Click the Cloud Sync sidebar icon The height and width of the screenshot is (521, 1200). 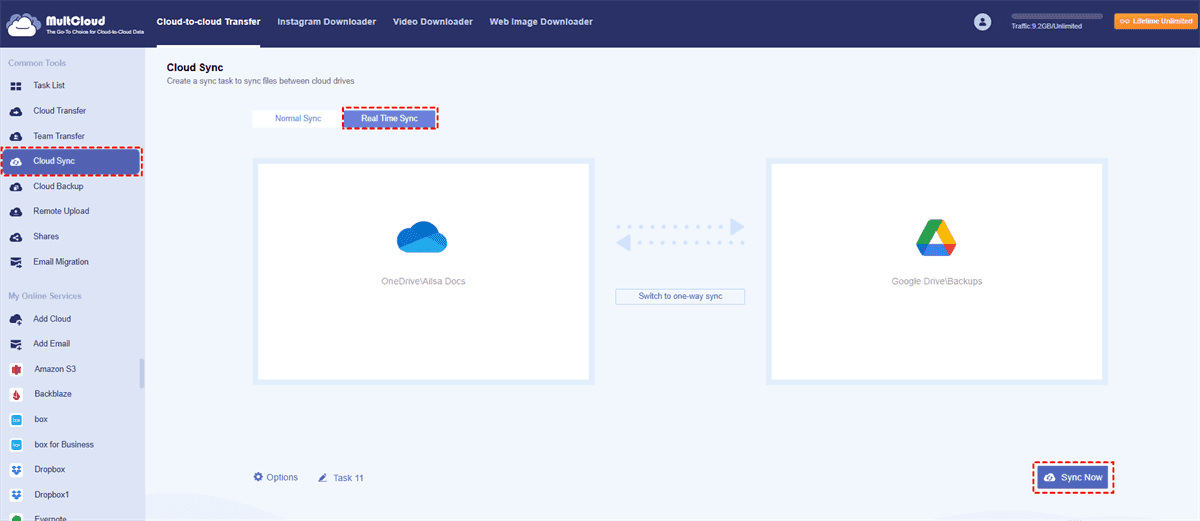point(16,161)
